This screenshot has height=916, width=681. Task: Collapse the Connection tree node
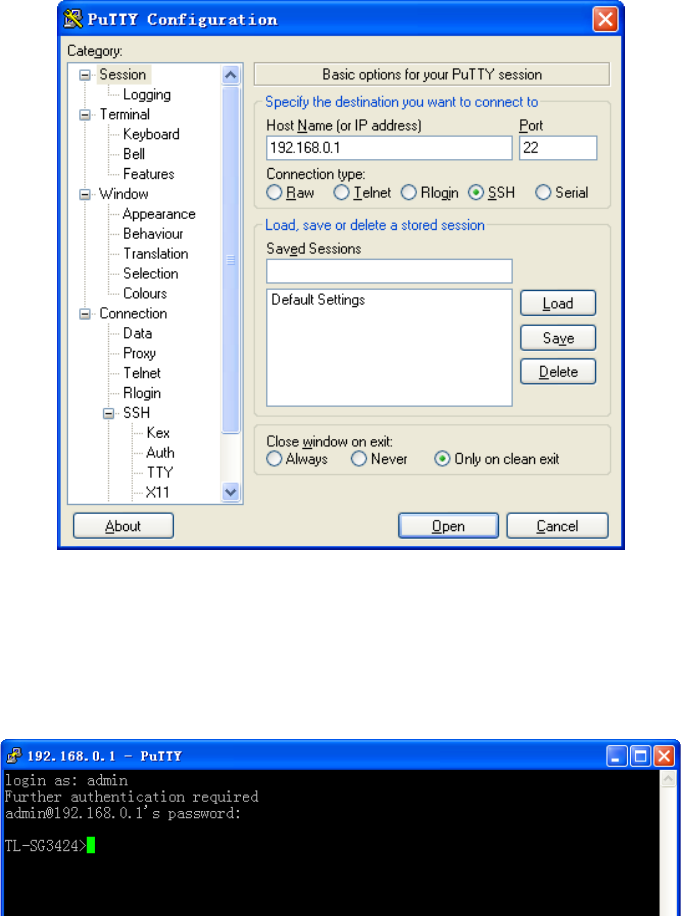(85, 314)
